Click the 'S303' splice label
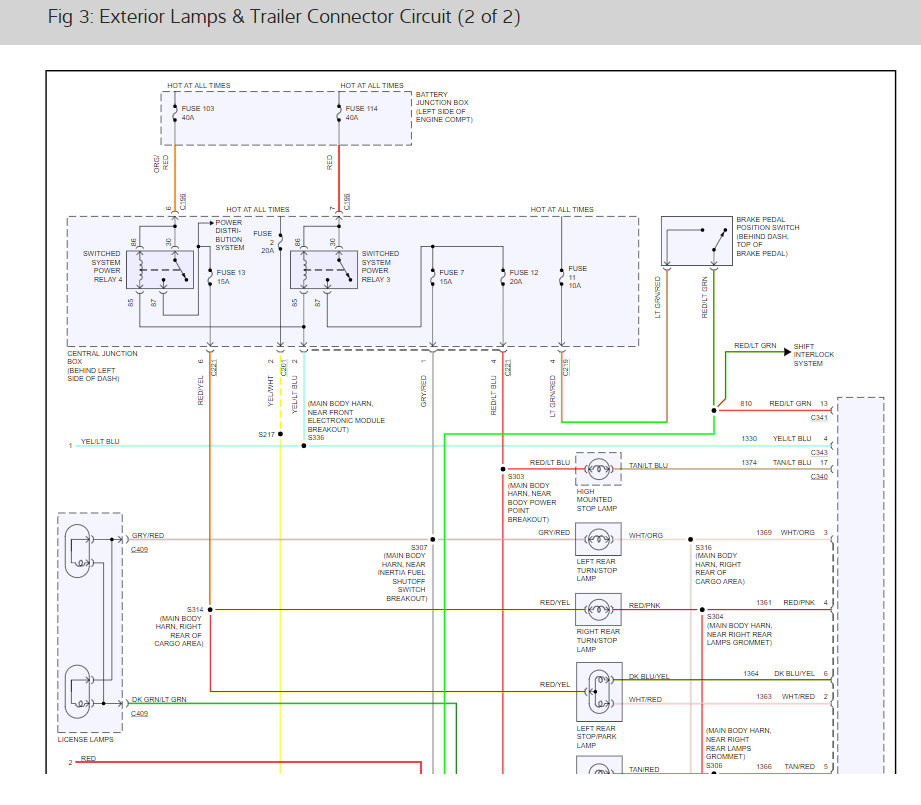 (516, 477)
